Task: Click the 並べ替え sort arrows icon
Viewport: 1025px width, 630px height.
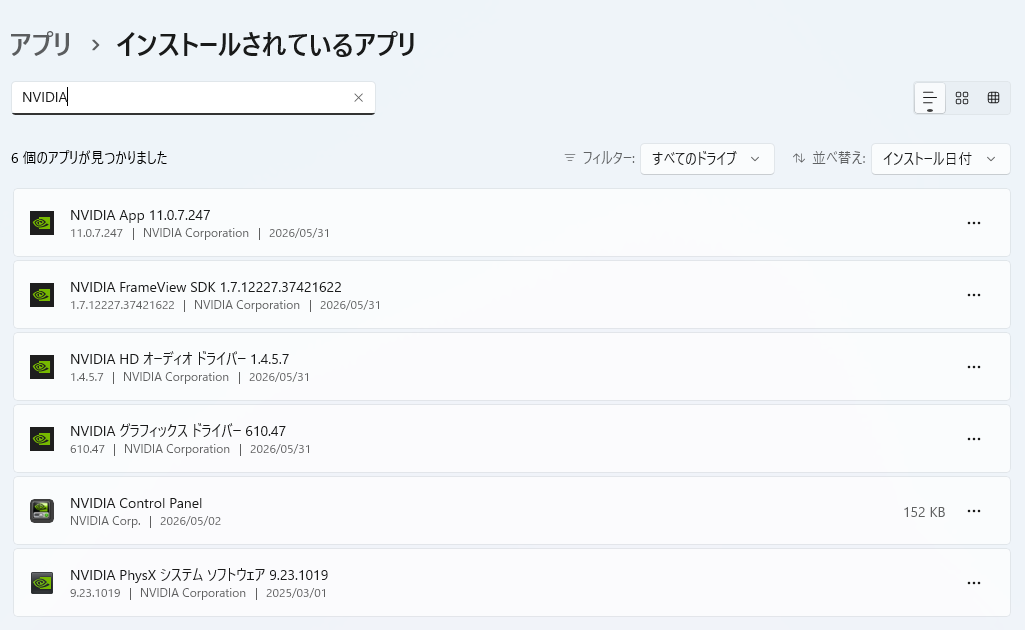Action: tap(798, 158)
